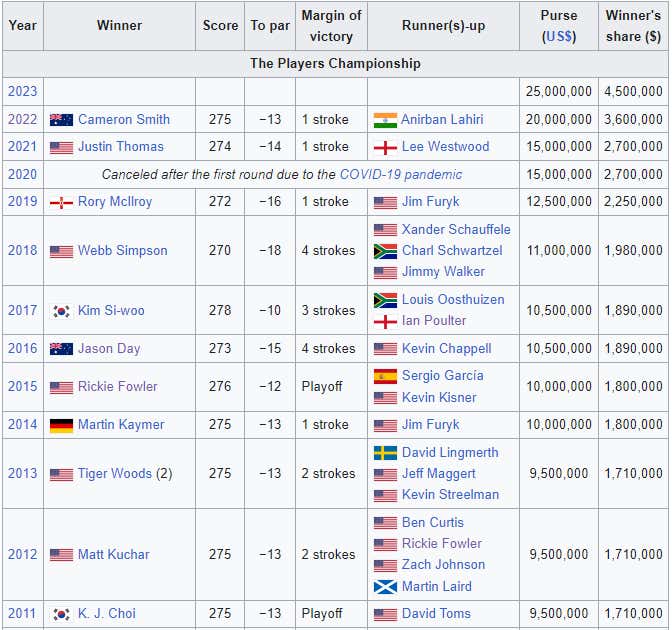Open the Kevin Streelman link
The height and width of the screenshot is (630, 672).
[450, 495]
